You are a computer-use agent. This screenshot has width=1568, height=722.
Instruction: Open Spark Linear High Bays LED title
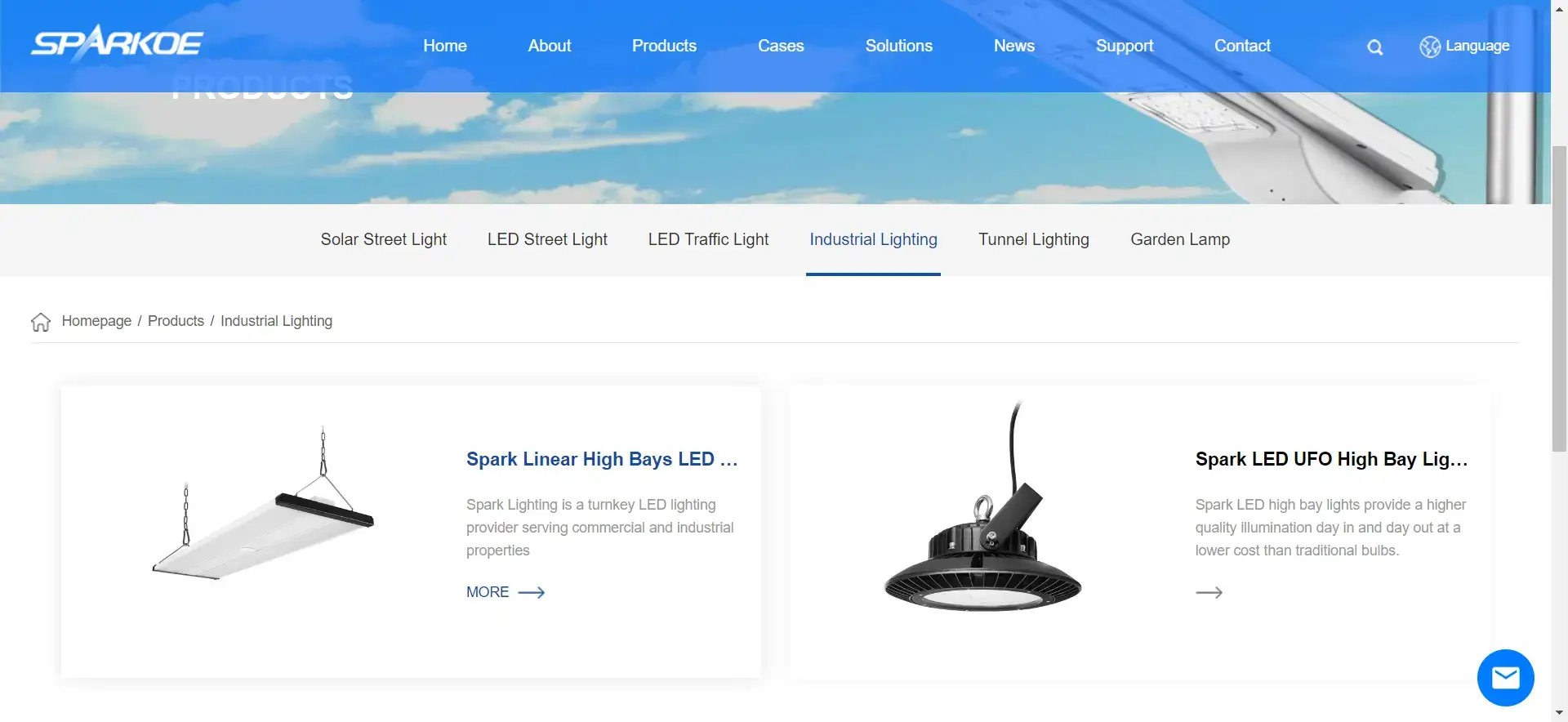coord(602,459)
